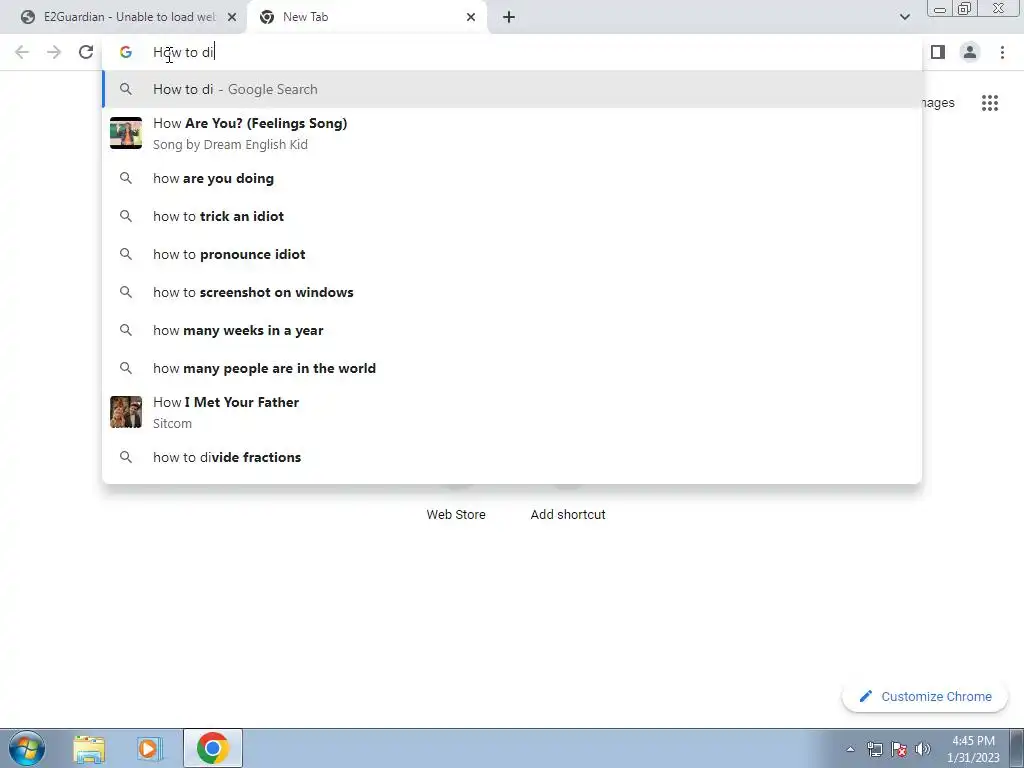The height and width of the screenshot is (768, 1024).
Task: Click Add shortcut
Action: (x=568, y=515)
